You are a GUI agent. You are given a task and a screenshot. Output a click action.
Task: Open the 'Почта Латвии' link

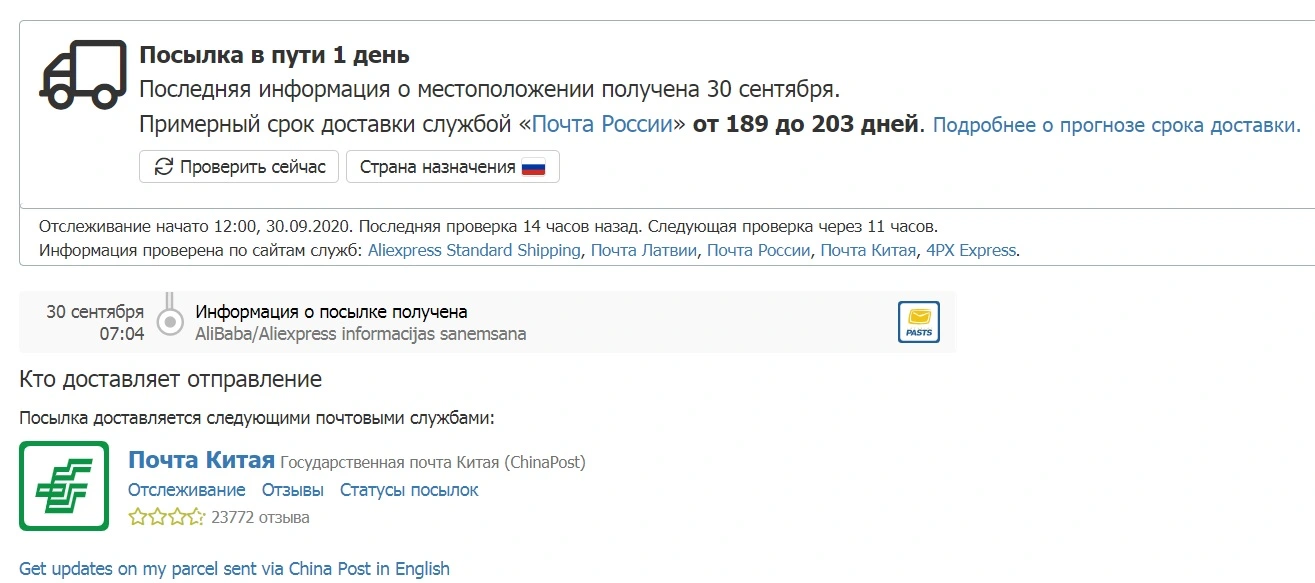[x=644, y=250]
